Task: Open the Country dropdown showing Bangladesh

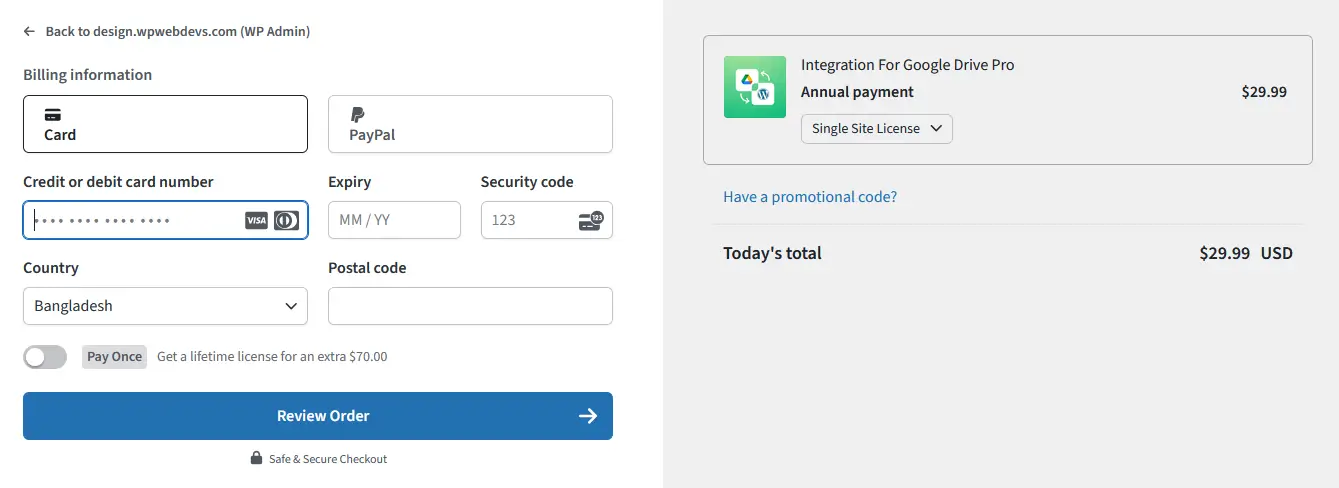Action: tap(165, 306)
